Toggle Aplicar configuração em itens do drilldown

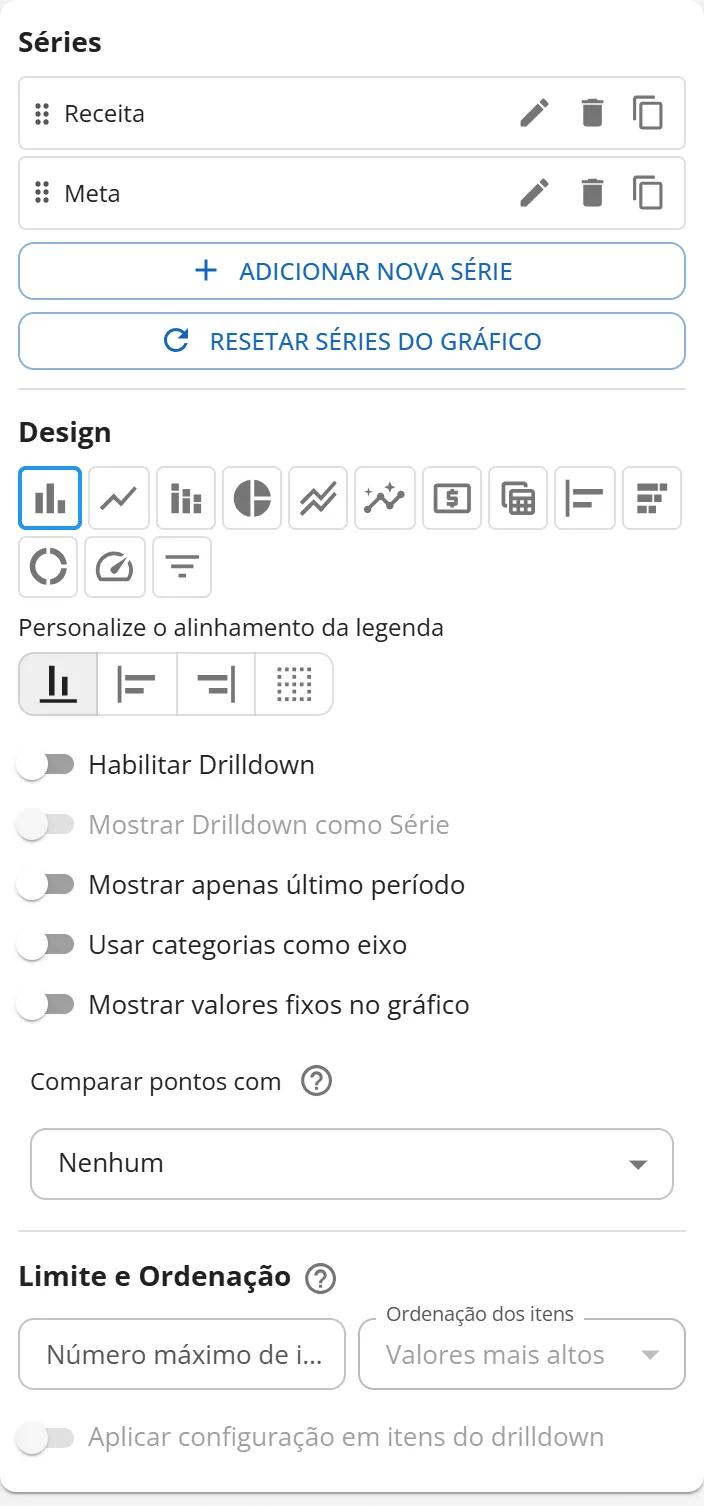coord(46,1438)
